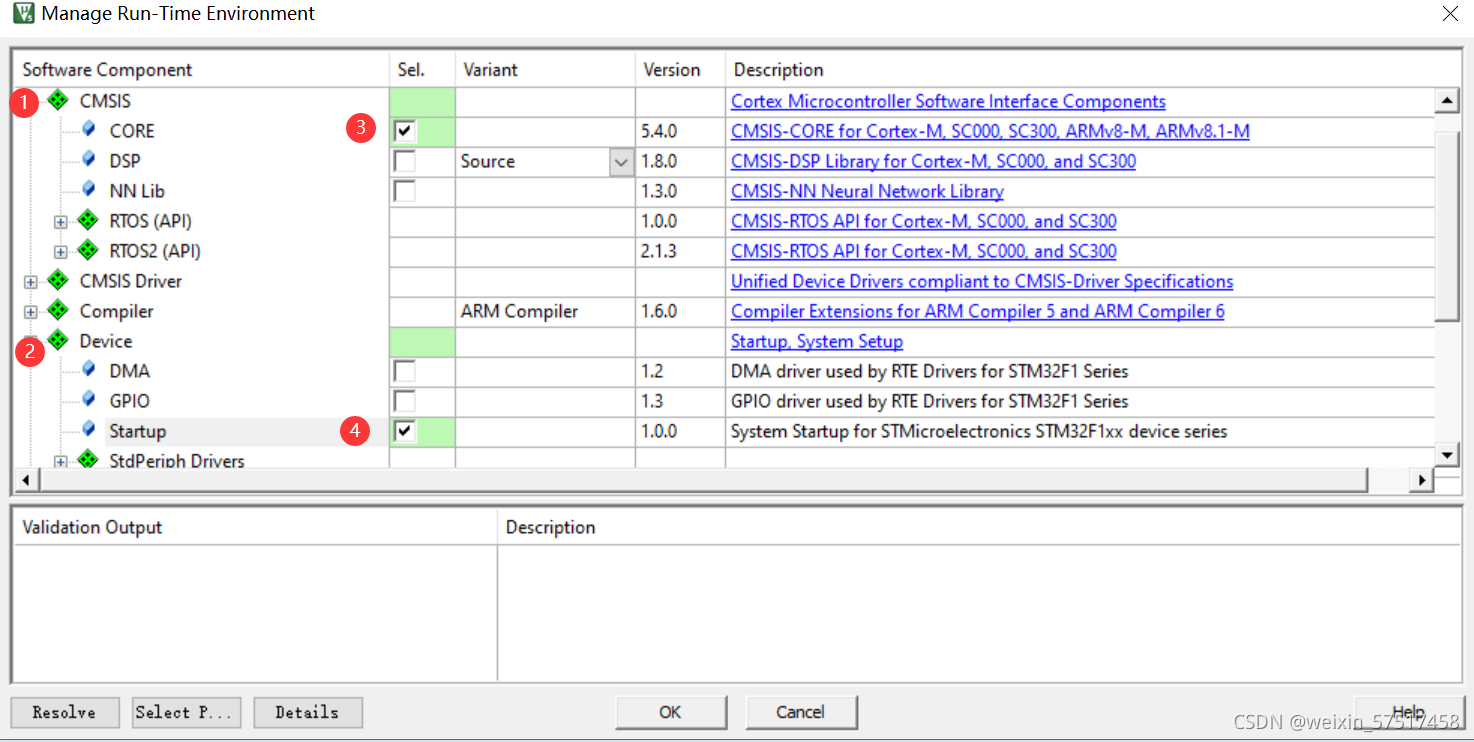Click the Version column header
Screen dimensions: 1474x742
pyautogui.click(x=680, y=70)
